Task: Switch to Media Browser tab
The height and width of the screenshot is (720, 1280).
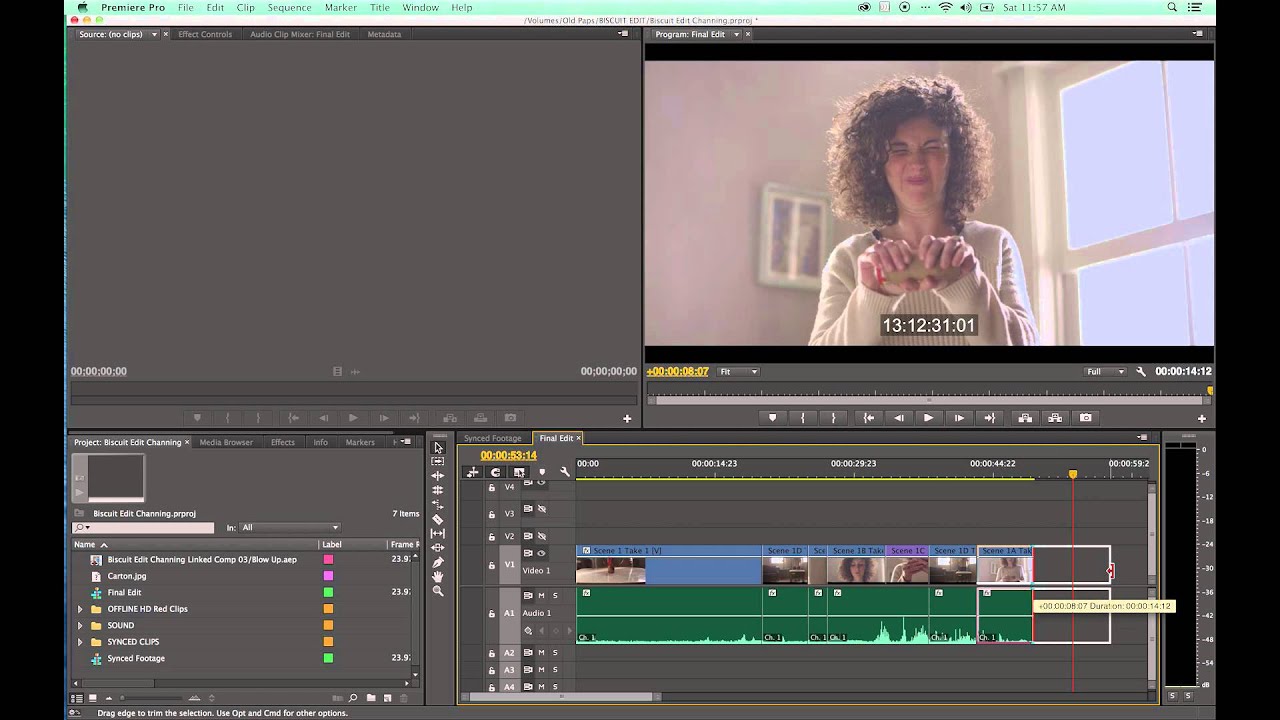Action: pyautogui.click(x=226, y=442)
